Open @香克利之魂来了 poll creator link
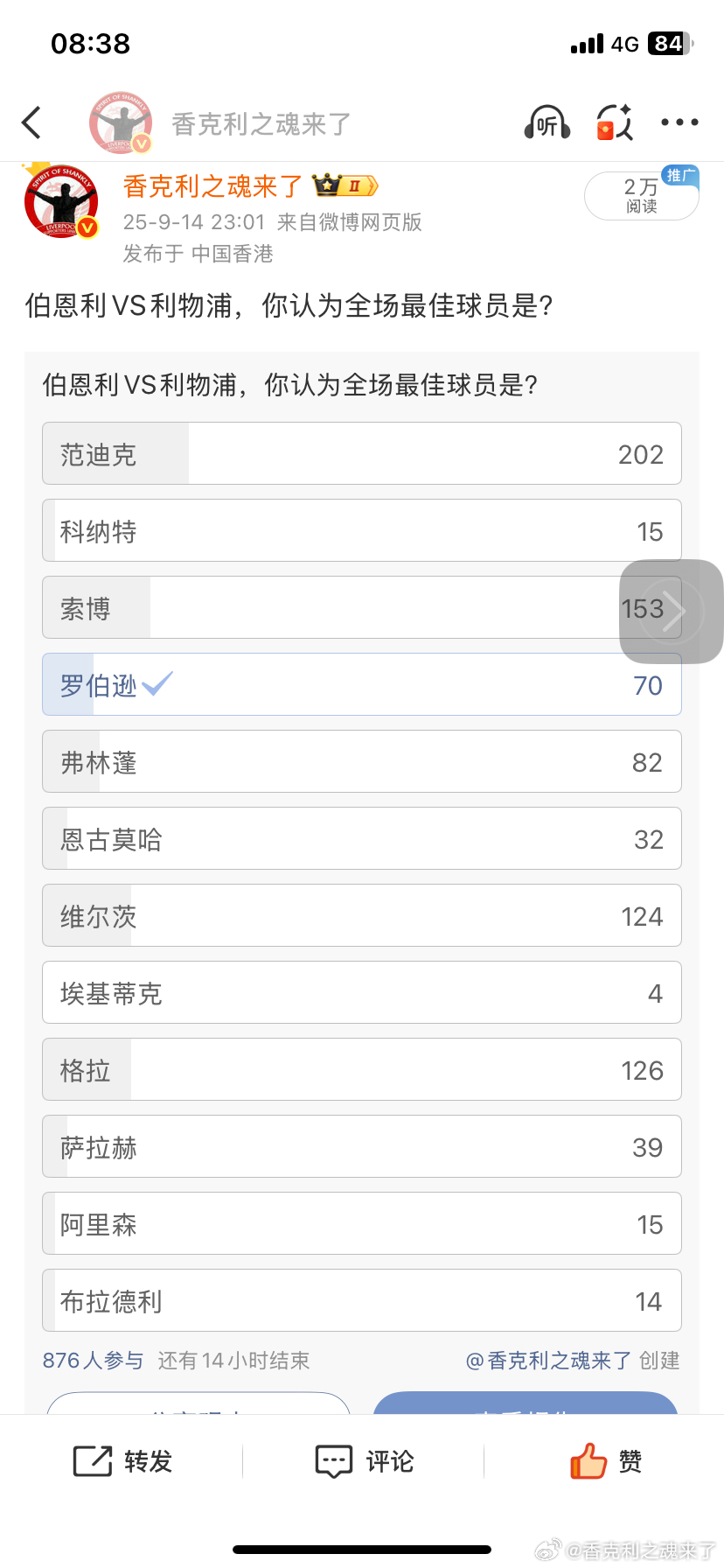 tap(548, 1361)
